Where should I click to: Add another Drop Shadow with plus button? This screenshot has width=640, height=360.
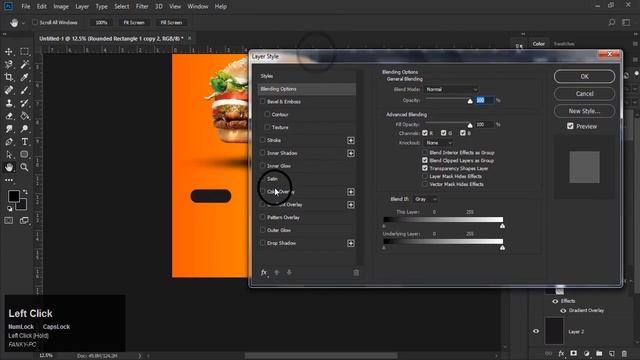tap(351, 243)
